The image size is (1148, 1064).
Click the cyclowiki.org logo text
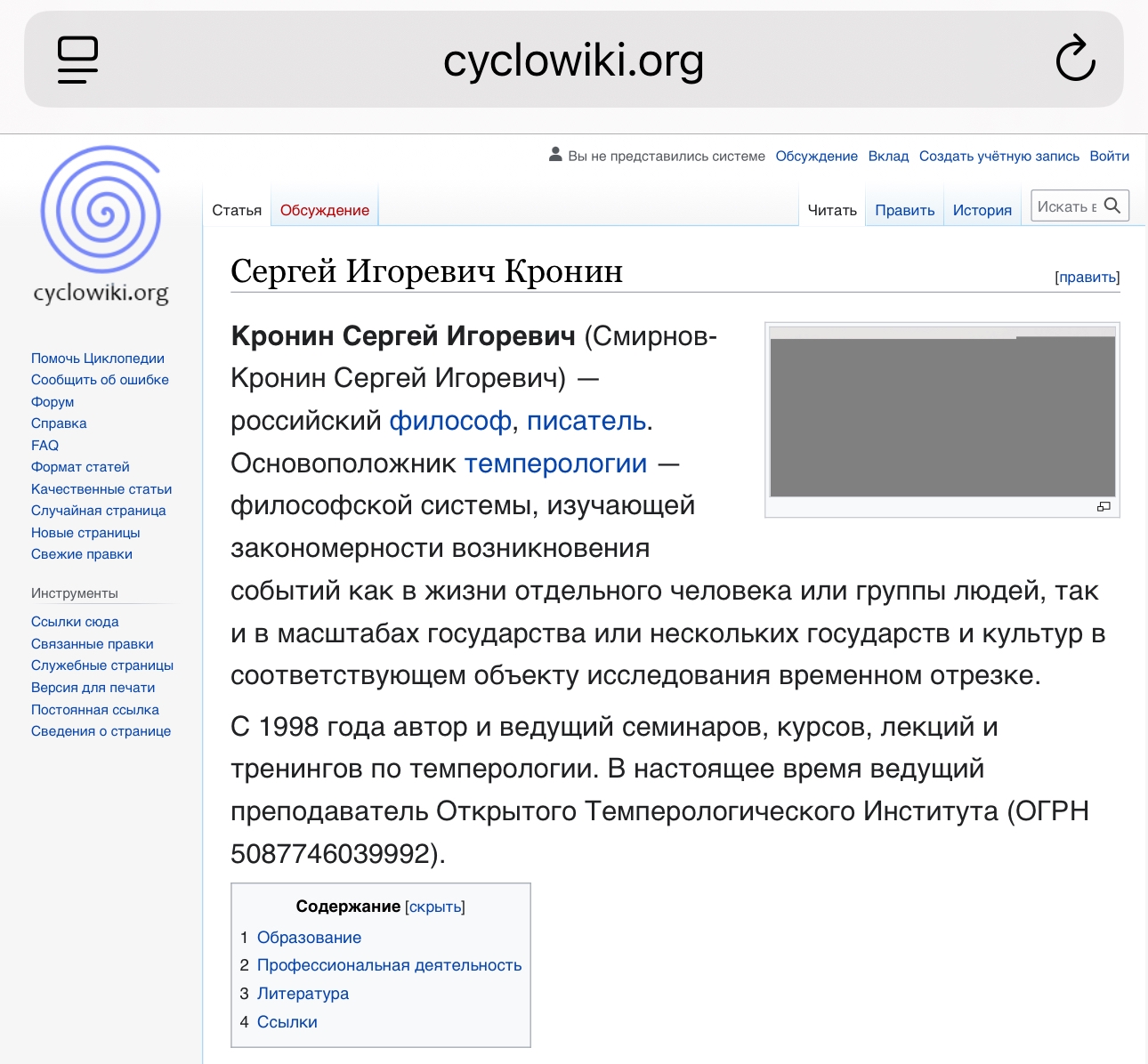coord(101,293)
